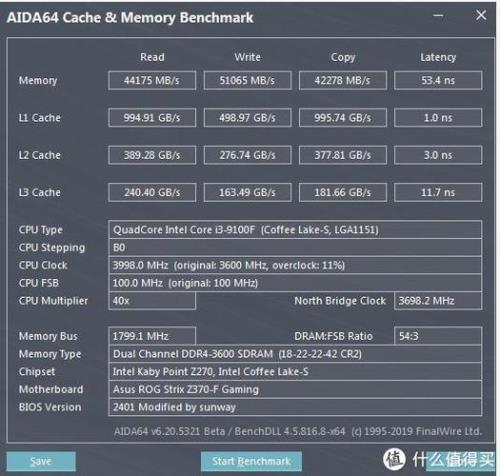Viewport: 500px width, 476px height.
Task: Close the Cache & Memory Benchmark window
Action: pos(481,15)
